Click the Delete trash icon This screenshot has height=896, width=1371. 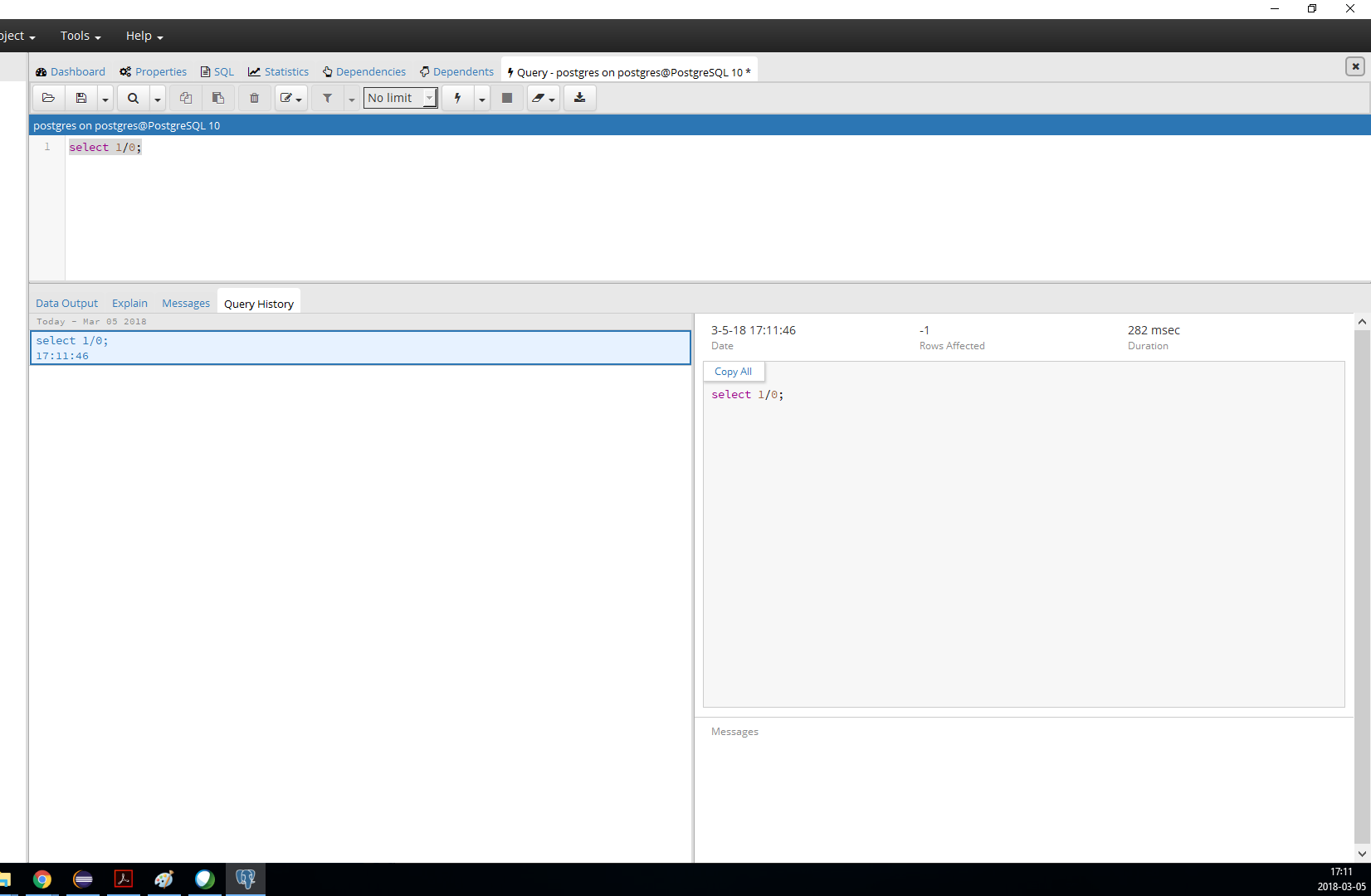click(254, 98)
